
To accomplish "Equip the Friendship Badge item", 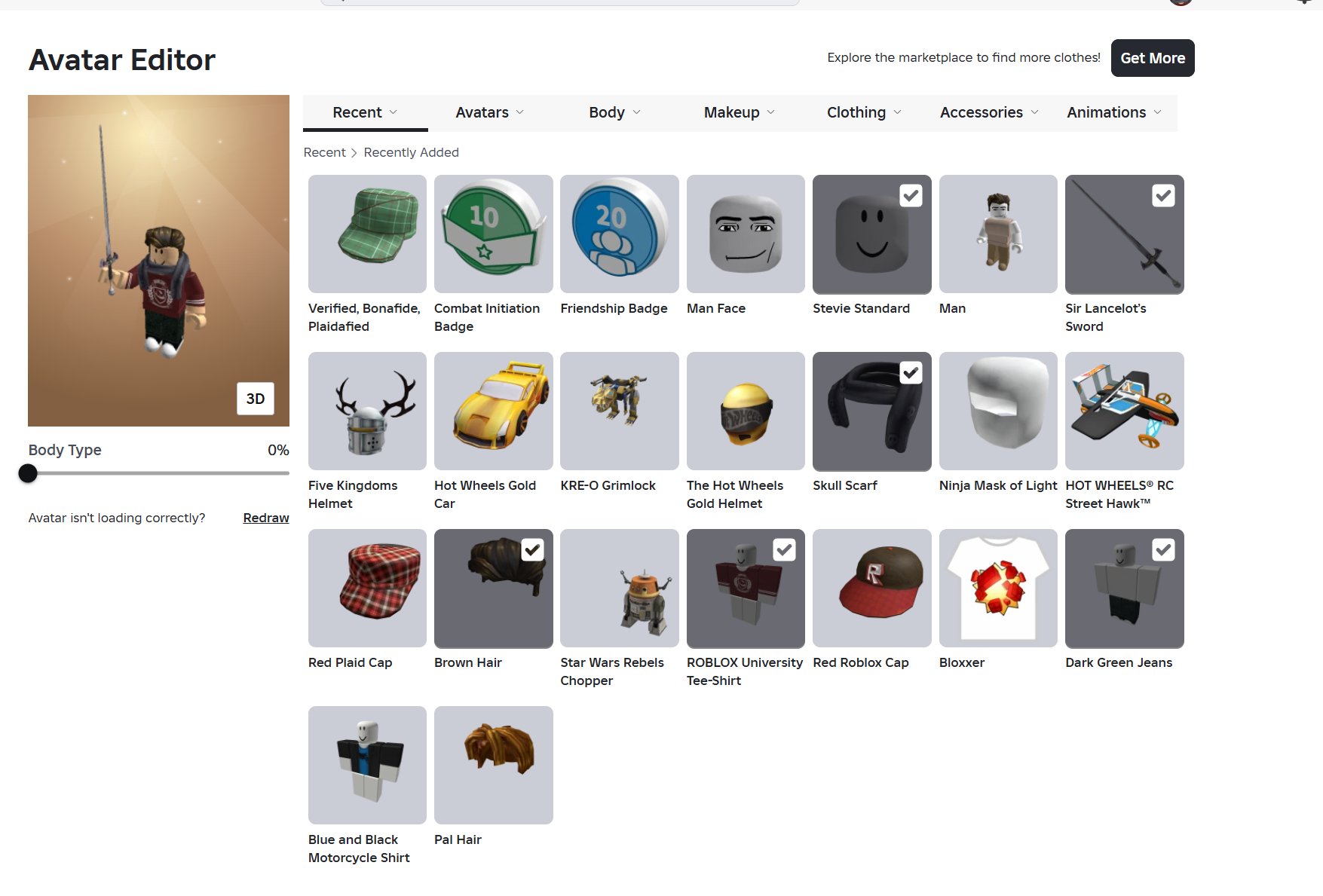I will click(x=620, y=234).
